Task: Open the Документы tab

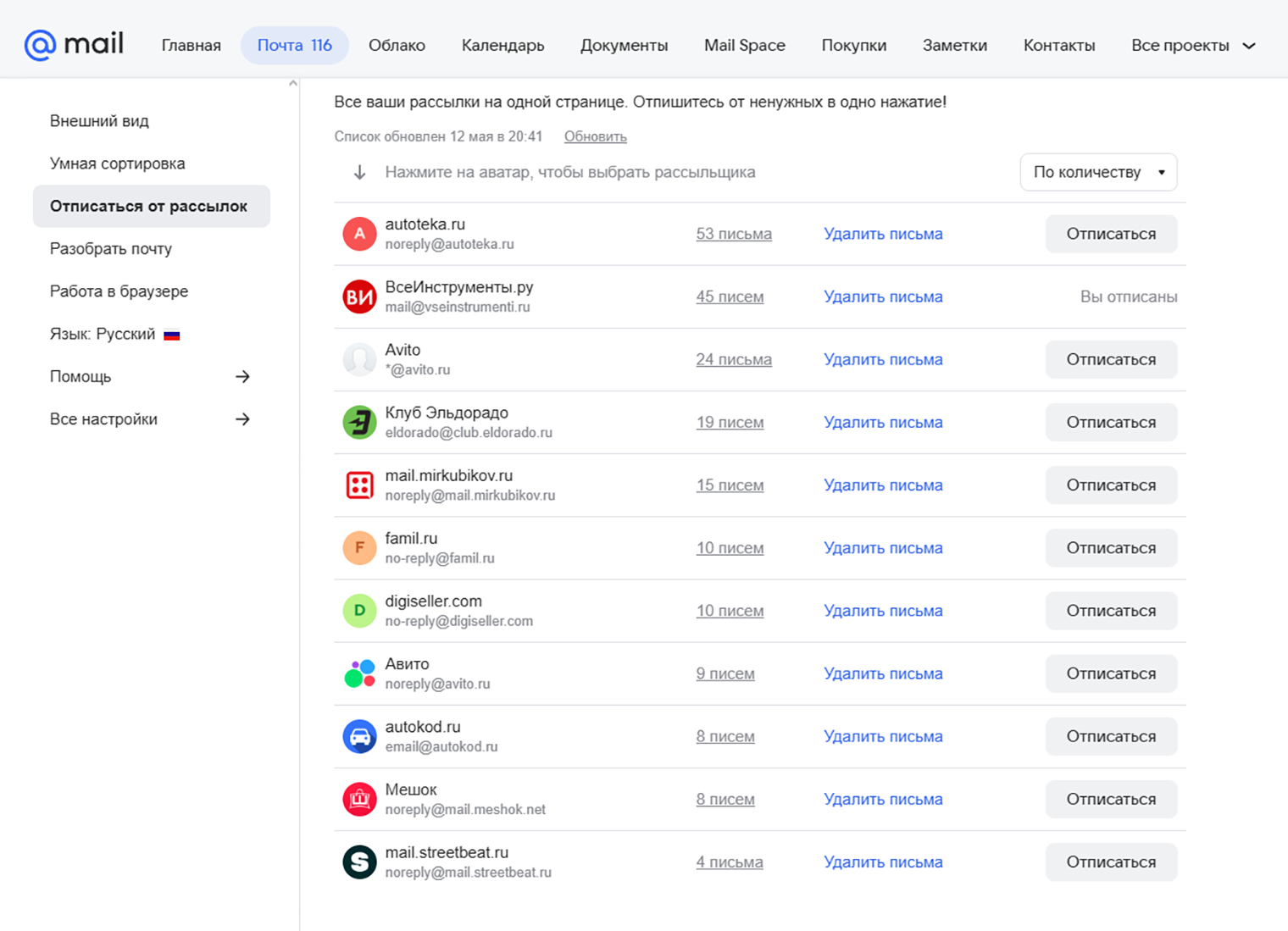Action: (625, 45)
